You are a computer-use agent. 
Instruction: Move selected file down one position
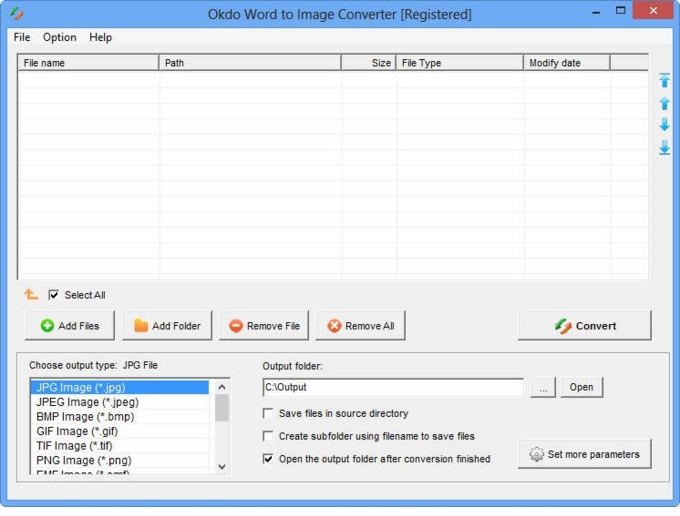click(x=664, y=125)
